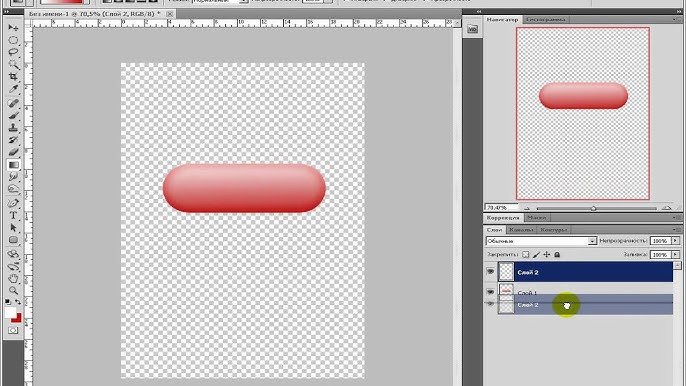Open the Mini Bridge dock icon

pos(472,29)
